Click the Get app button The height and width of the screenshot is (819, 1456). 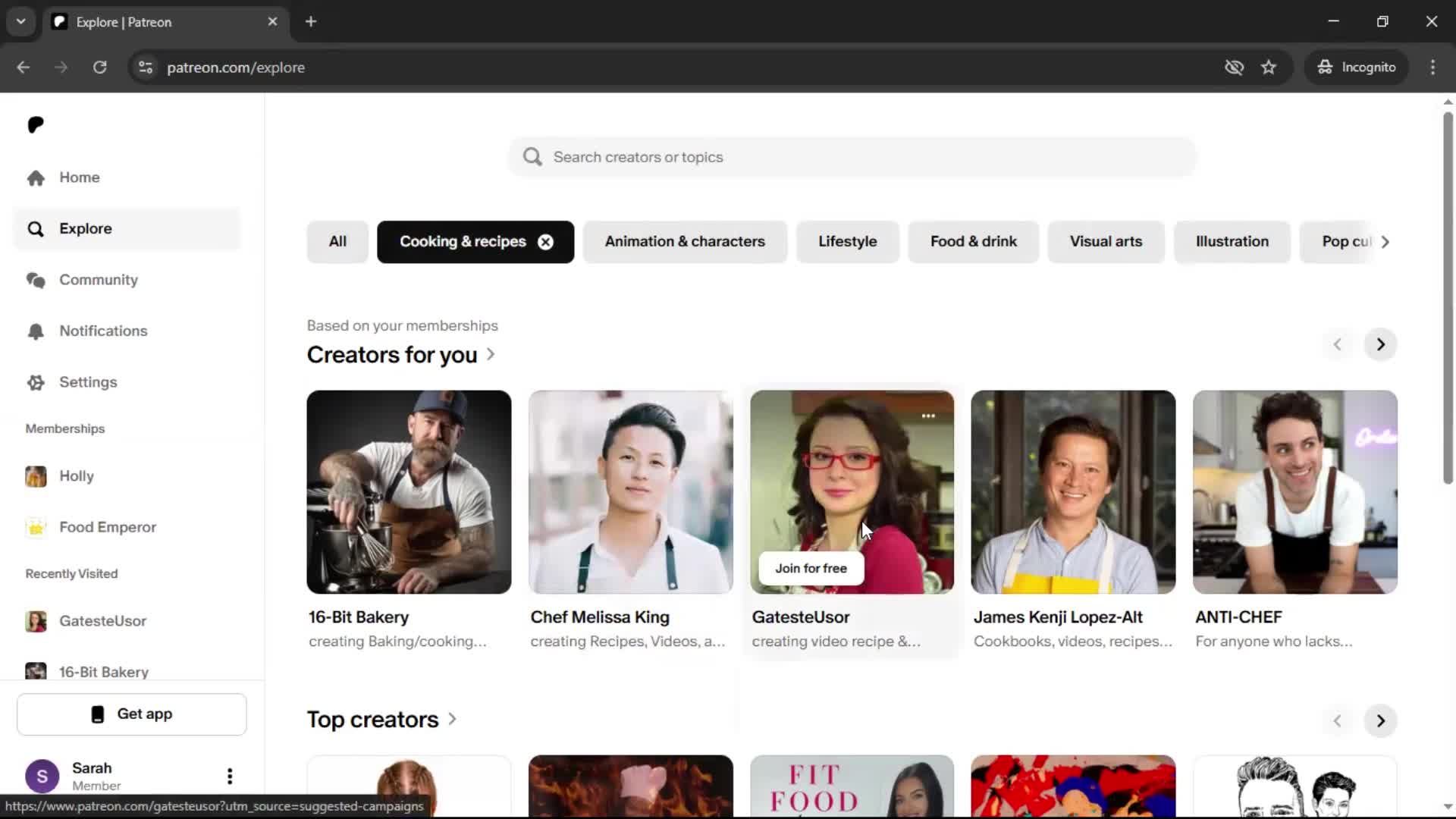click(x=132, y=714)
